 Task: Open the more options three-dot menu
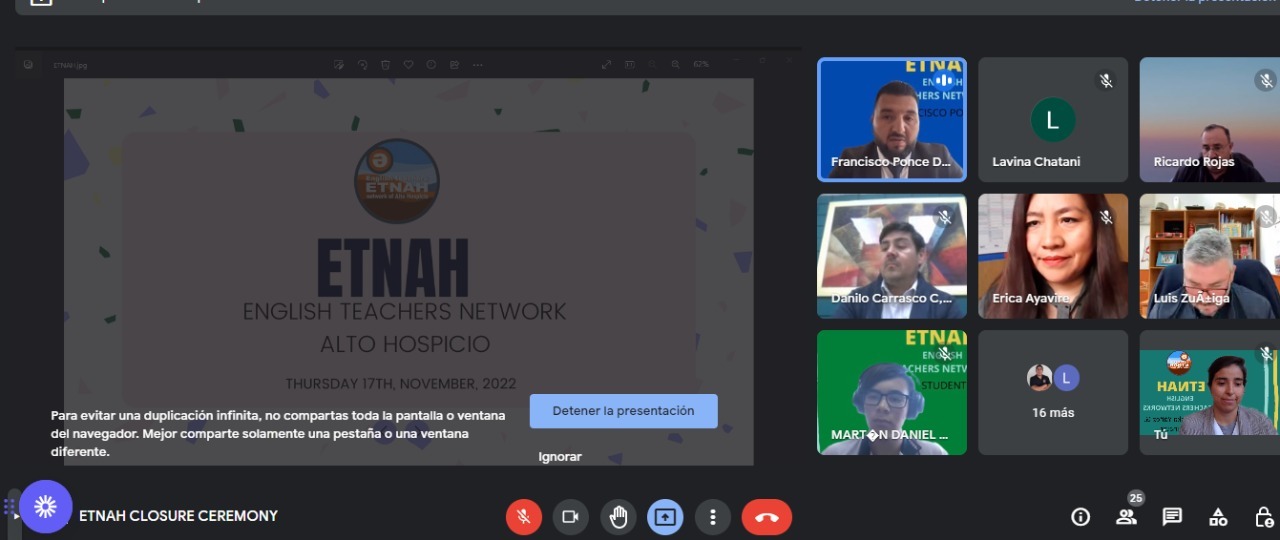[x=713, y=517]
